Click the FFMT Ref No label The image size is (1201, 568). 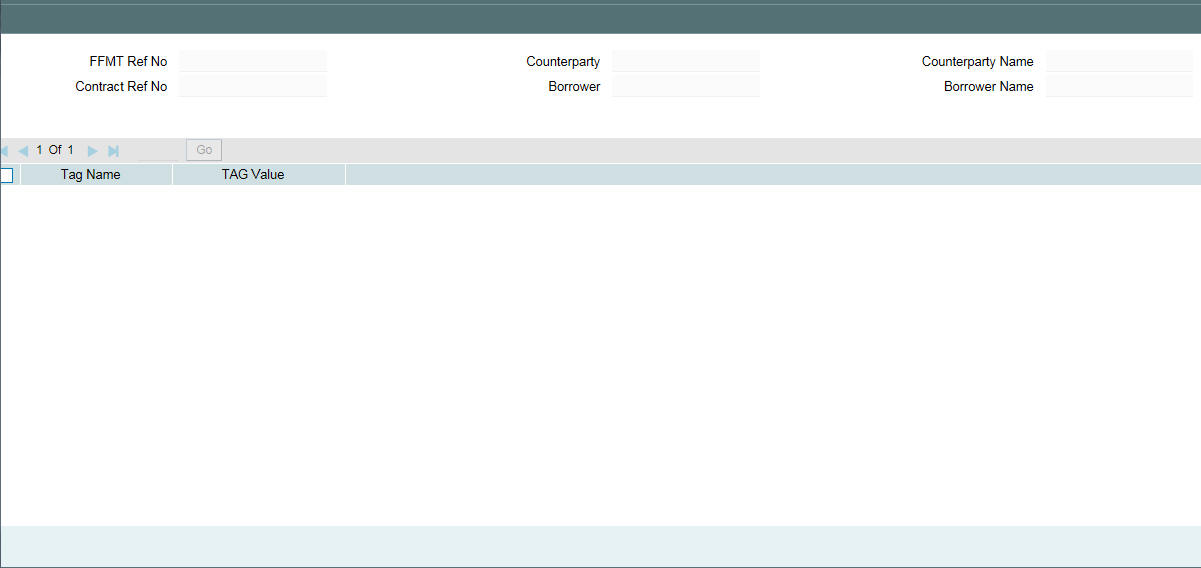pos(128,62)
